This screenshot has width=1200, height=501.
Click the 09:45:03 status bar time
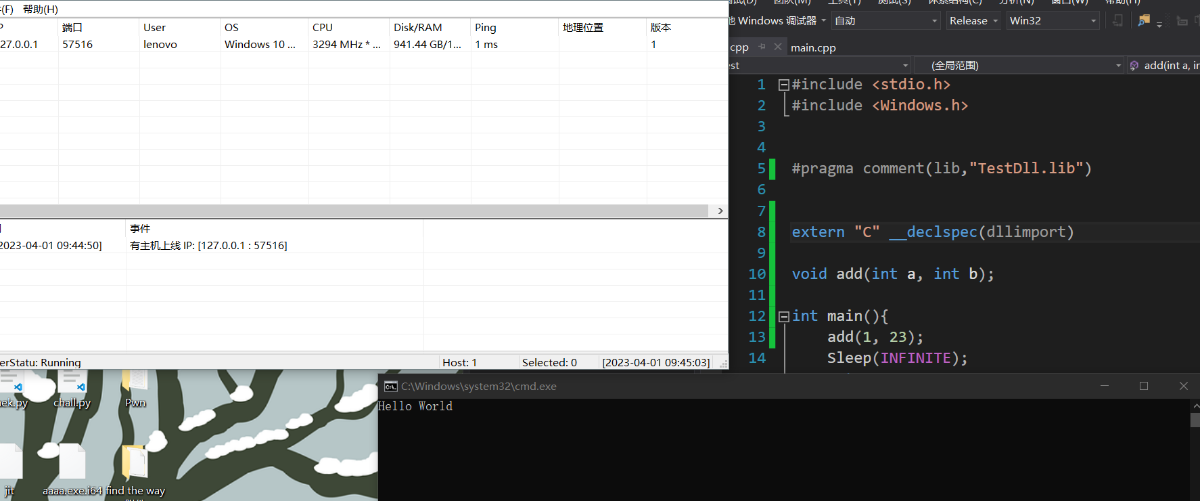pyautogui.click(x=656, y=362)
